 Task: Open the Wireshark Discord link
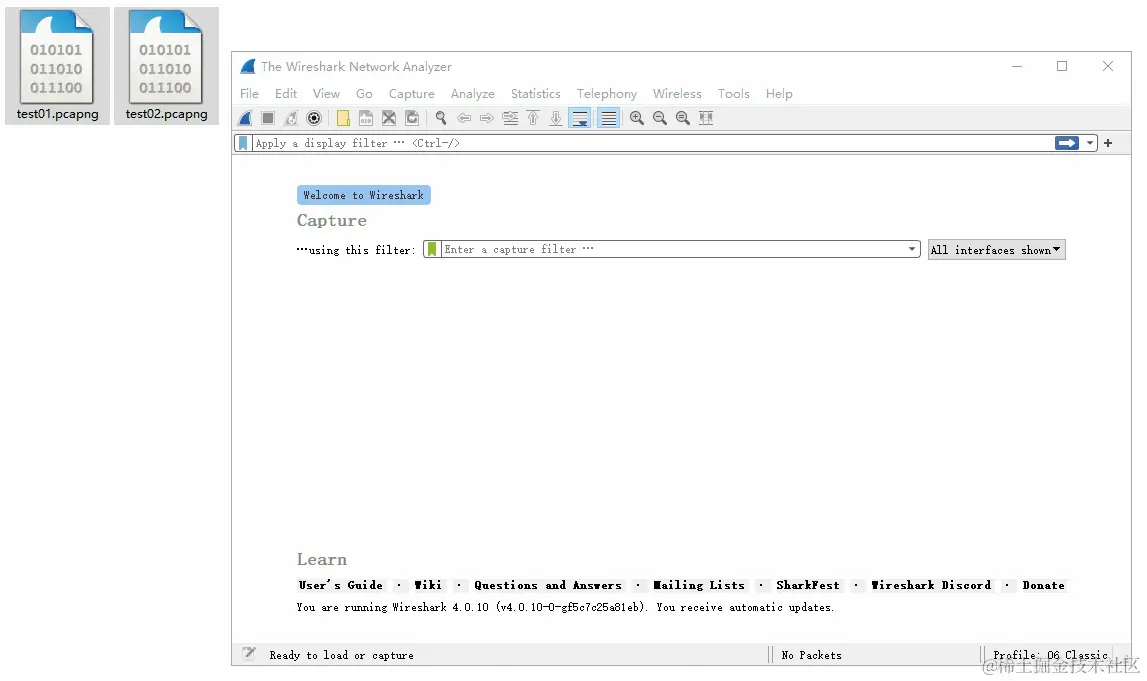click(931, 585)
